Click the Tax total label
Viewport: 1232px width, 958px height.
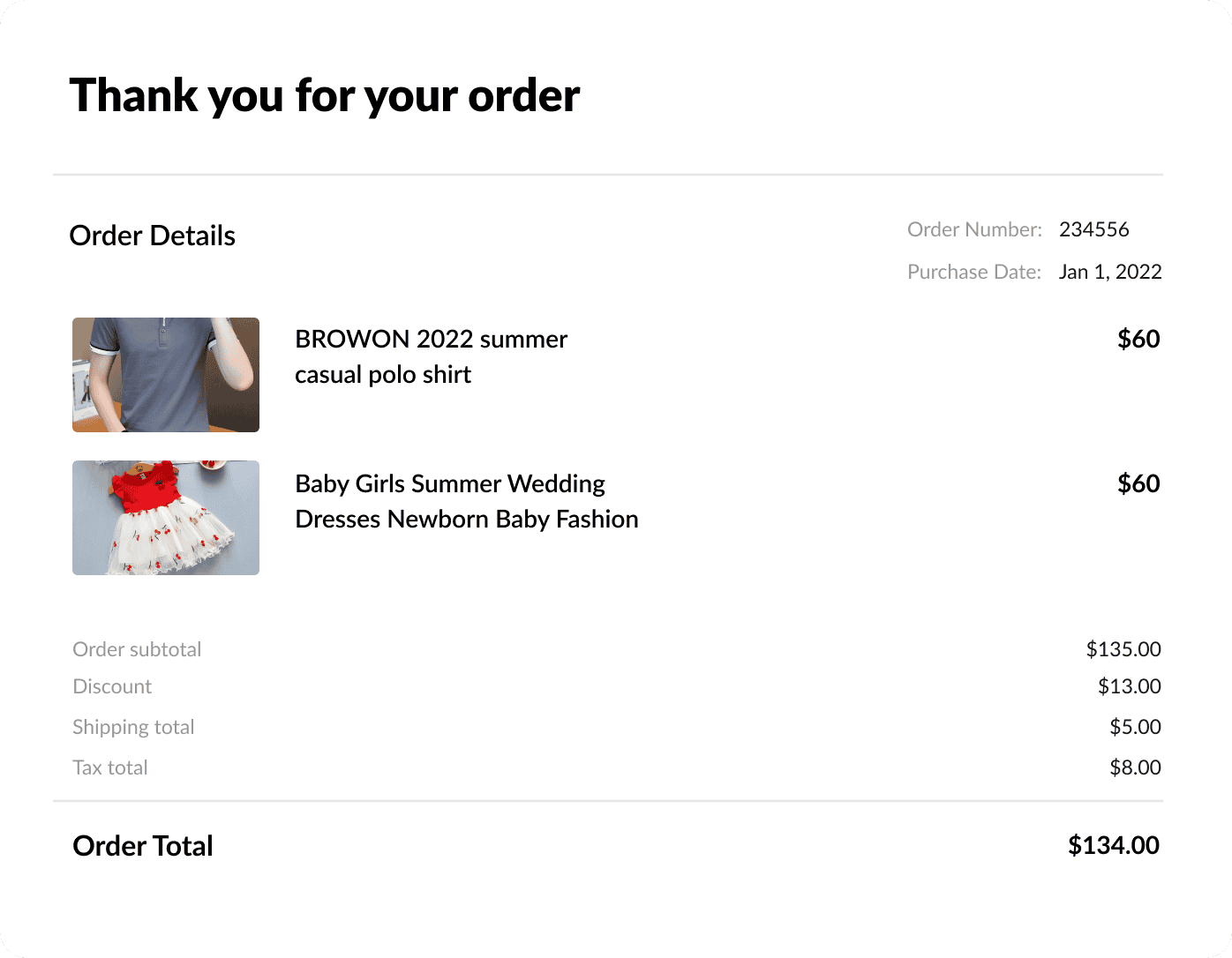click(110, 767)
